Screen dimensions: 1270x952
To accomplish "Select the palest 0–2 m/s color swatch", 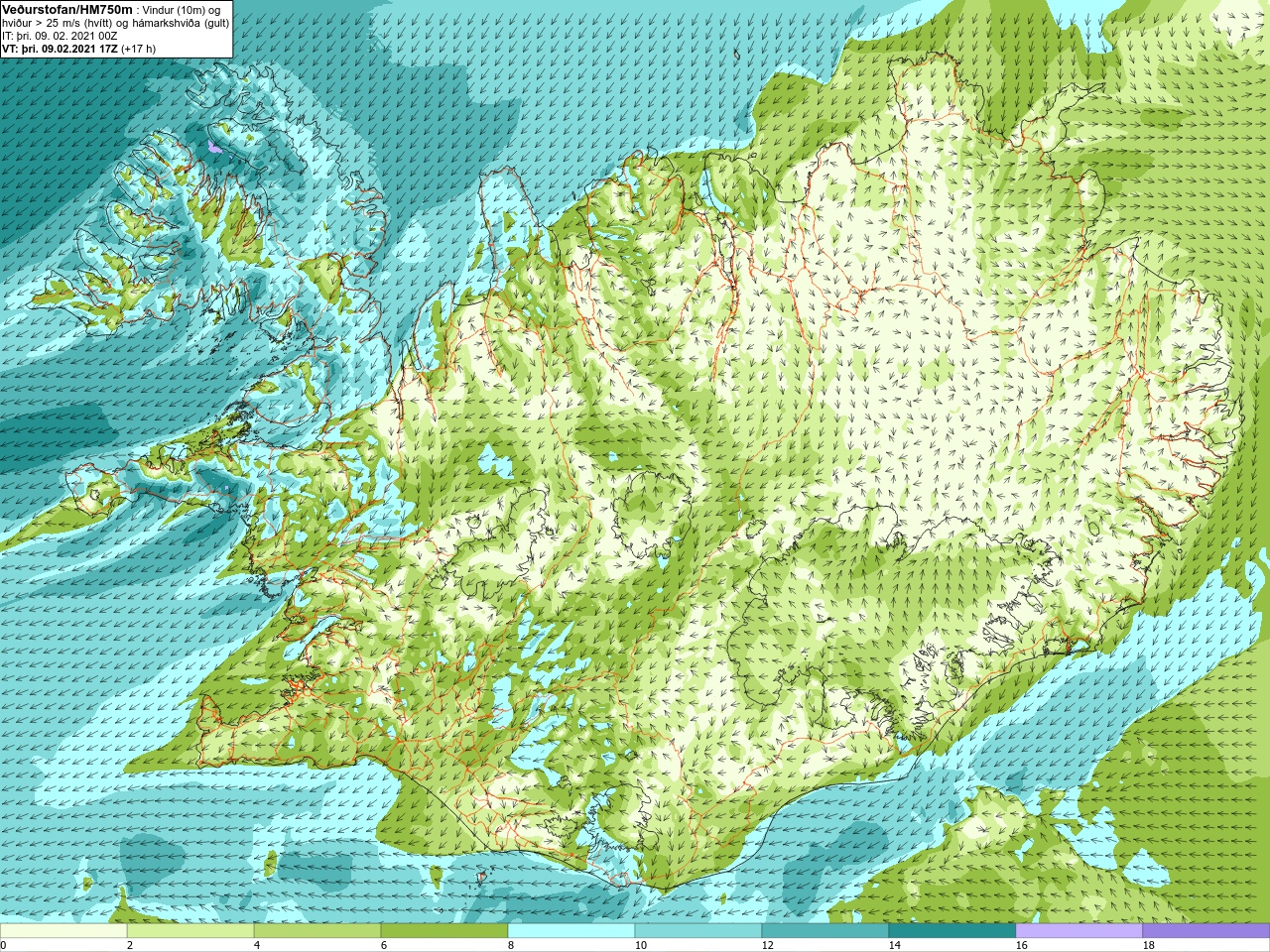I will tap(63, 931).
